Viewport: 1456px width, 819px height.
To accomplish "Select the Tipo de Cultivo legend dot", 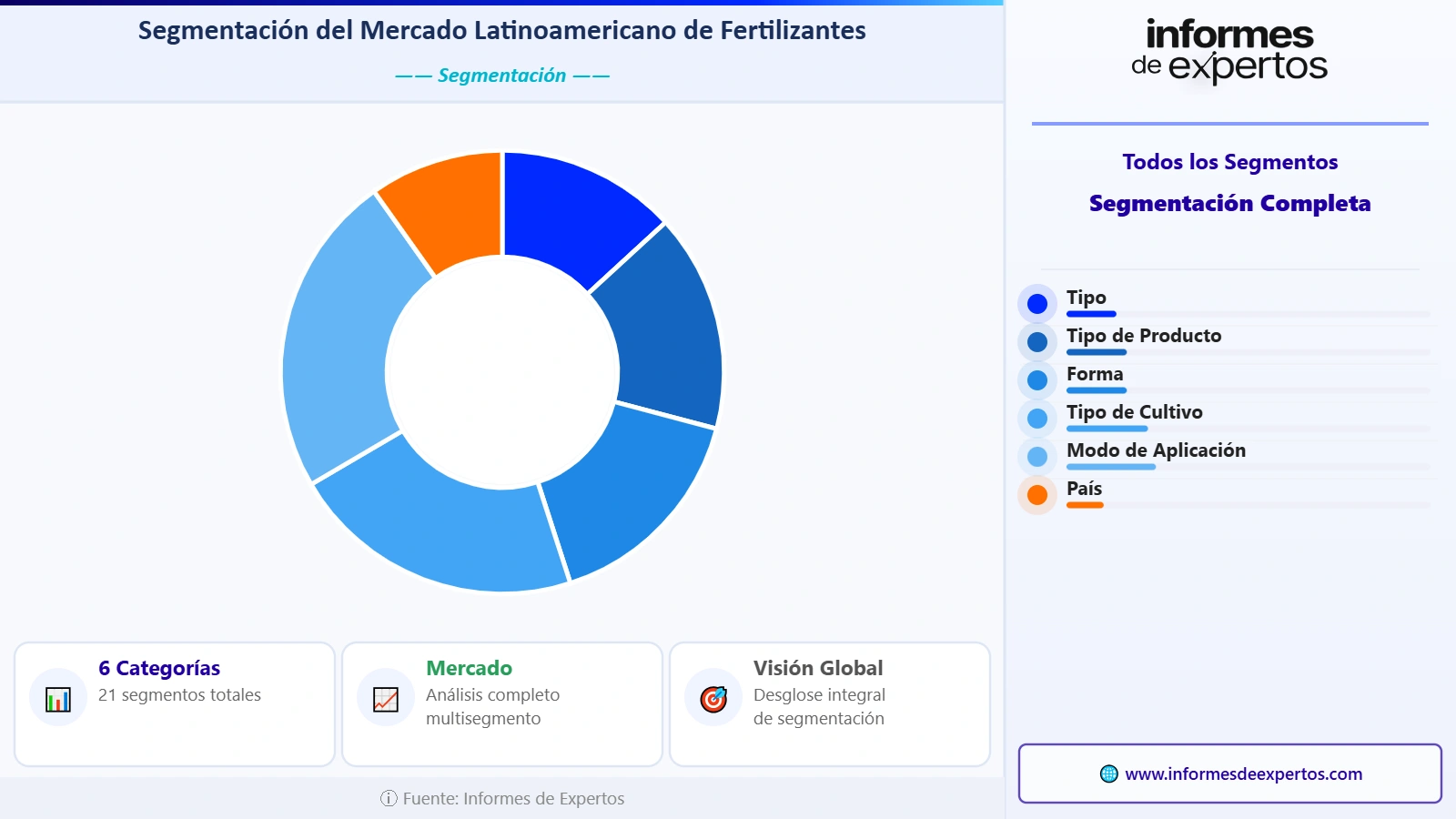I will click(1037, 419).
